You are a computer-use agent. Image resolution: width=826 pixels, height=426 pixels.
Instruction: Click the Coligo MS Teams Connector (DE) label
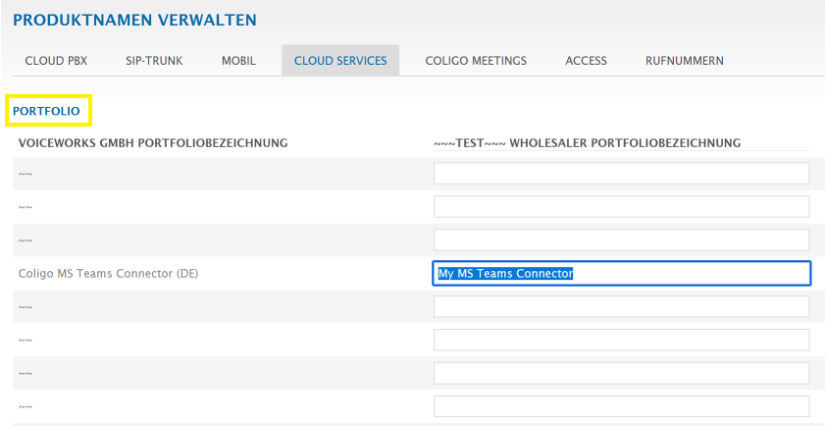coord(108,274)
